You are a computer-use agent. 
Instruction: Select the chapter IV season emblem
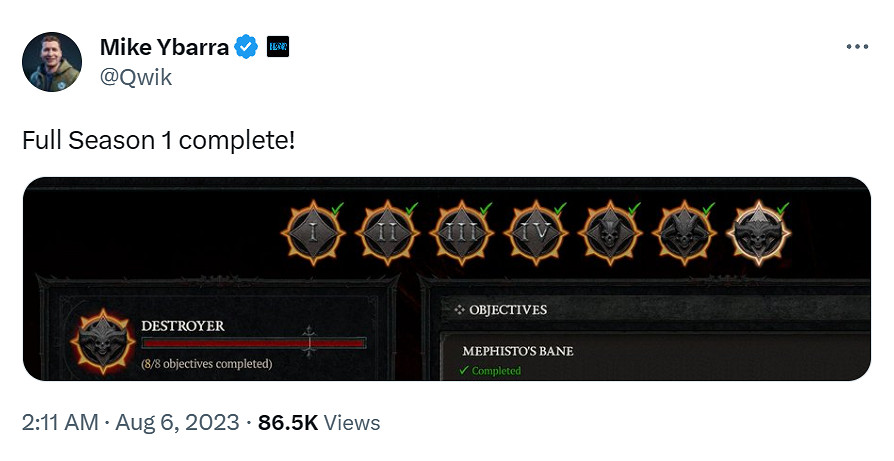[537, 234]
